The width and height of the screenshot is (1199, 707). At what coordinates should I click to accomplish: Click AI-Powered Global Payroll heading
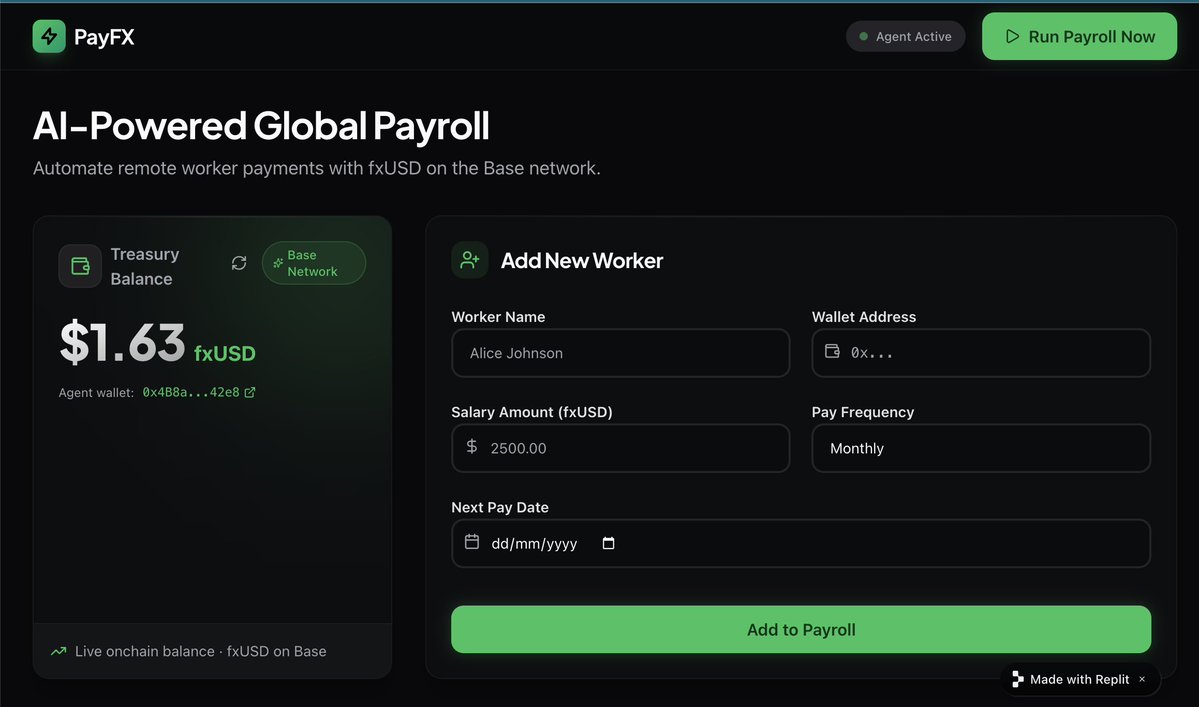(261, 125)
